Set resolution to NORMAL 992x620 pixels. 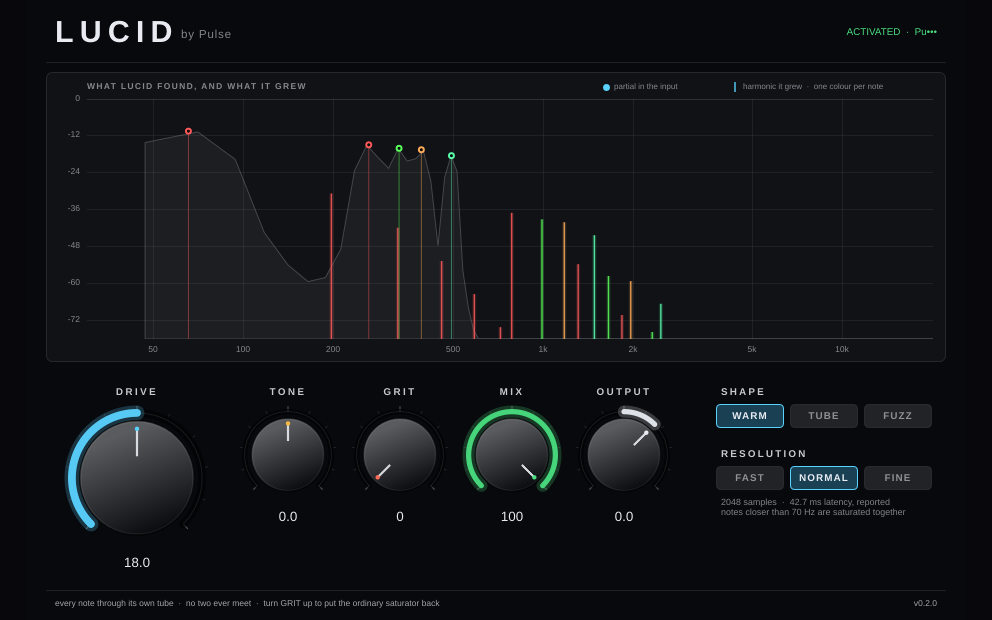coord(824,478)
